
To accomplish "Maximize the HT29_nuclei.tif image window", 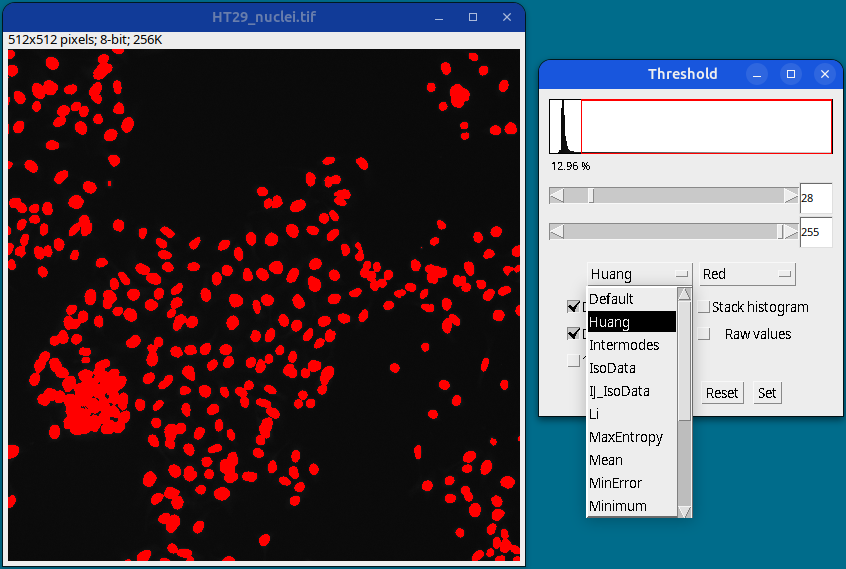I will (473, 17).
